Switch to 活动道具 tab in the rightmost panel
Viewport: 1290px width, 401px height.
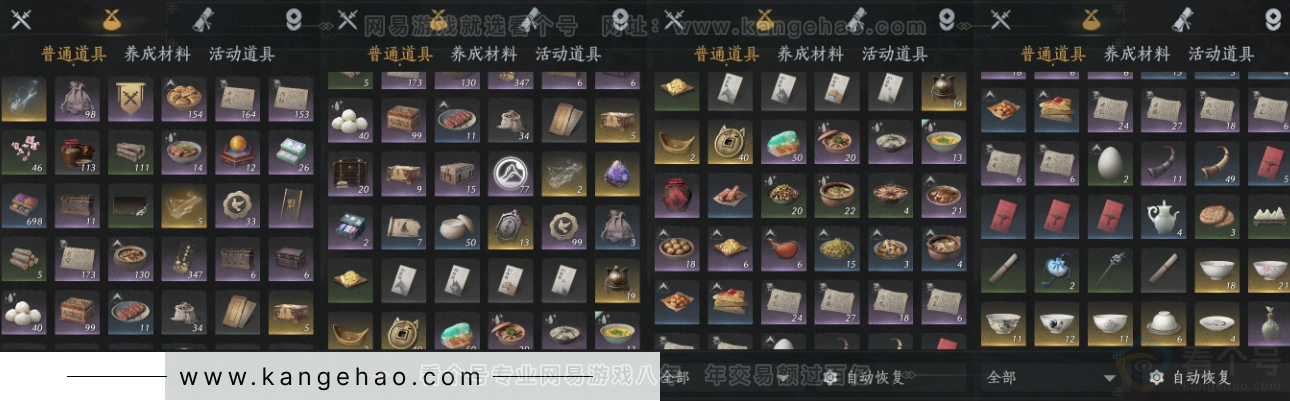pos(1220,54)
